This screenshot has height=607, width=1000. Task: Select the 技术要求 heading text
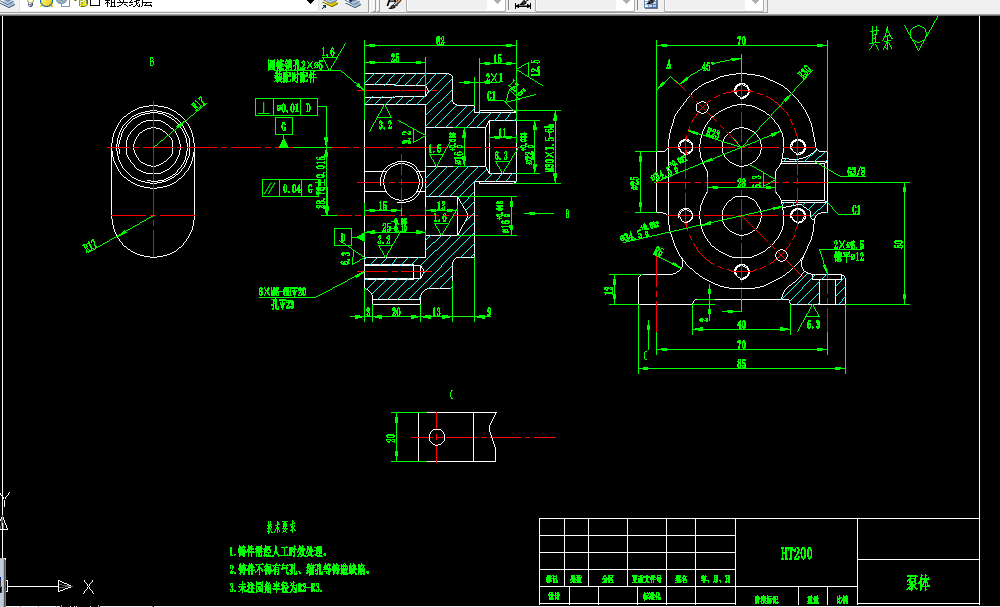(281, 527)
